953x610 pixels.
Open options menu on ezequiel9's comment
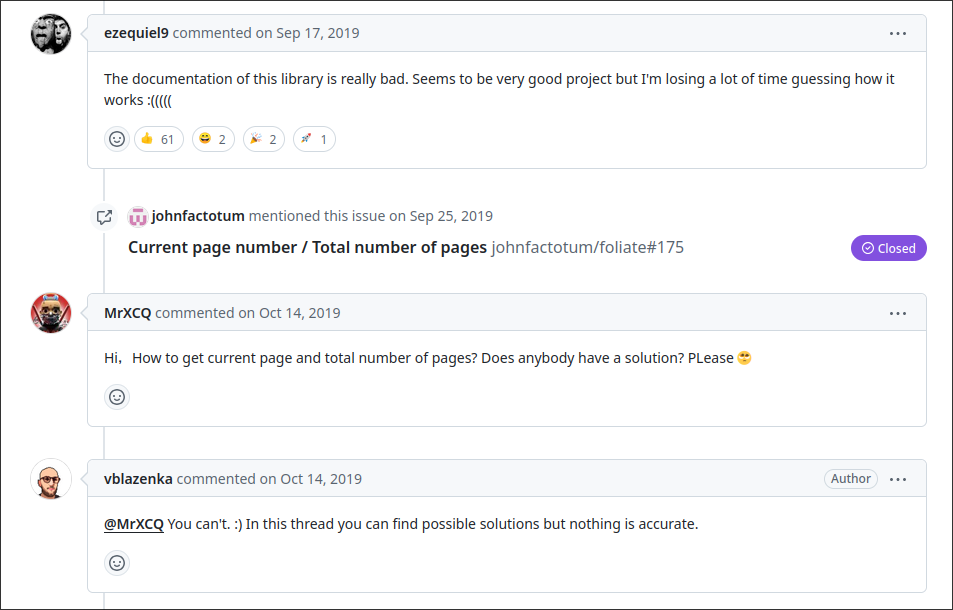pos(898,33)
